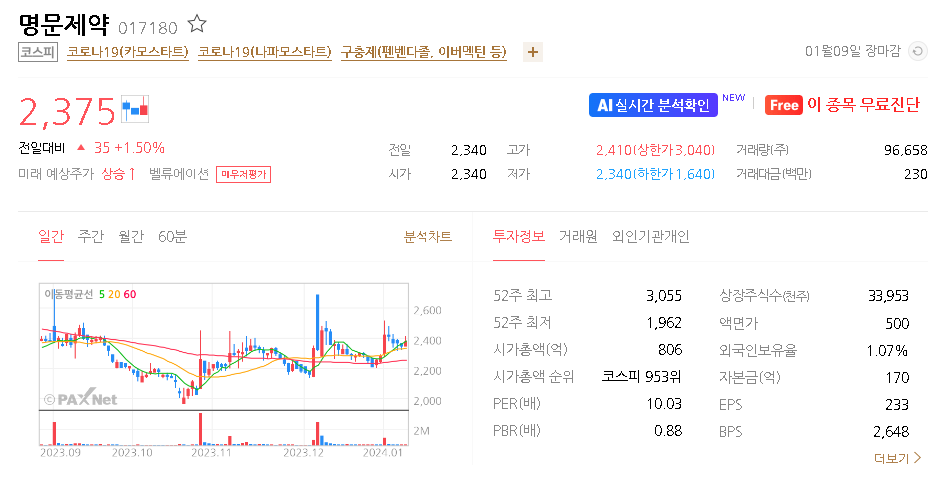Add 명문제약 to favorites with star icon
Screen dimensions: 934x482
[197, 24]
